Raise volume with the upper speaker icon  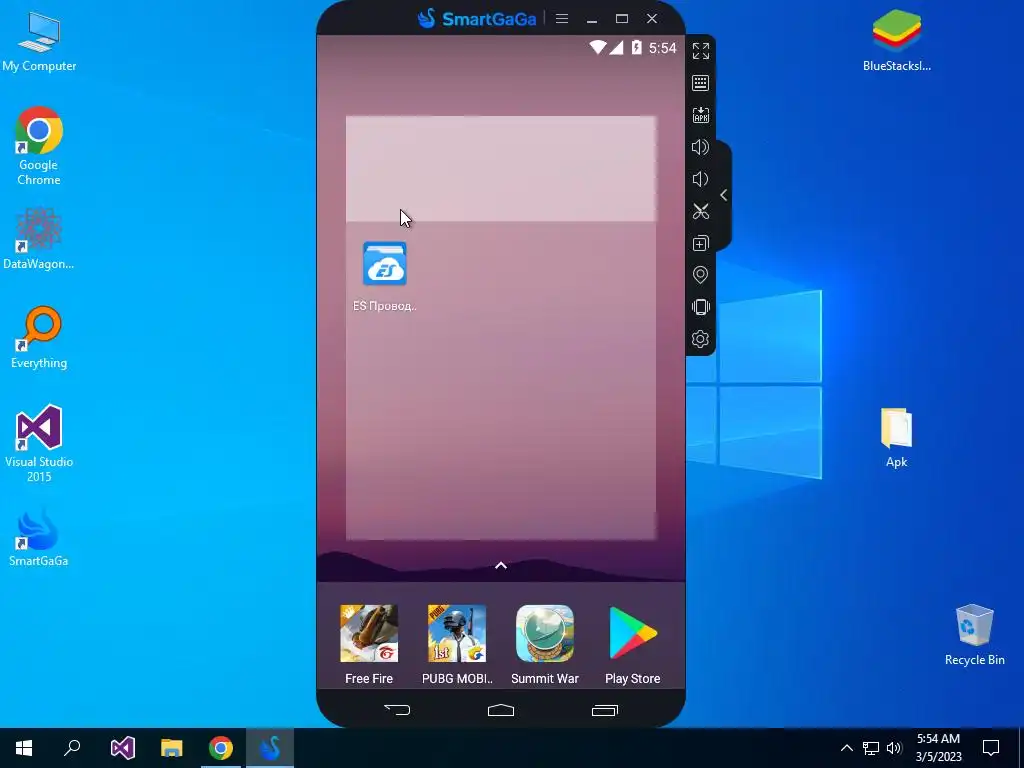coord(701,147)
